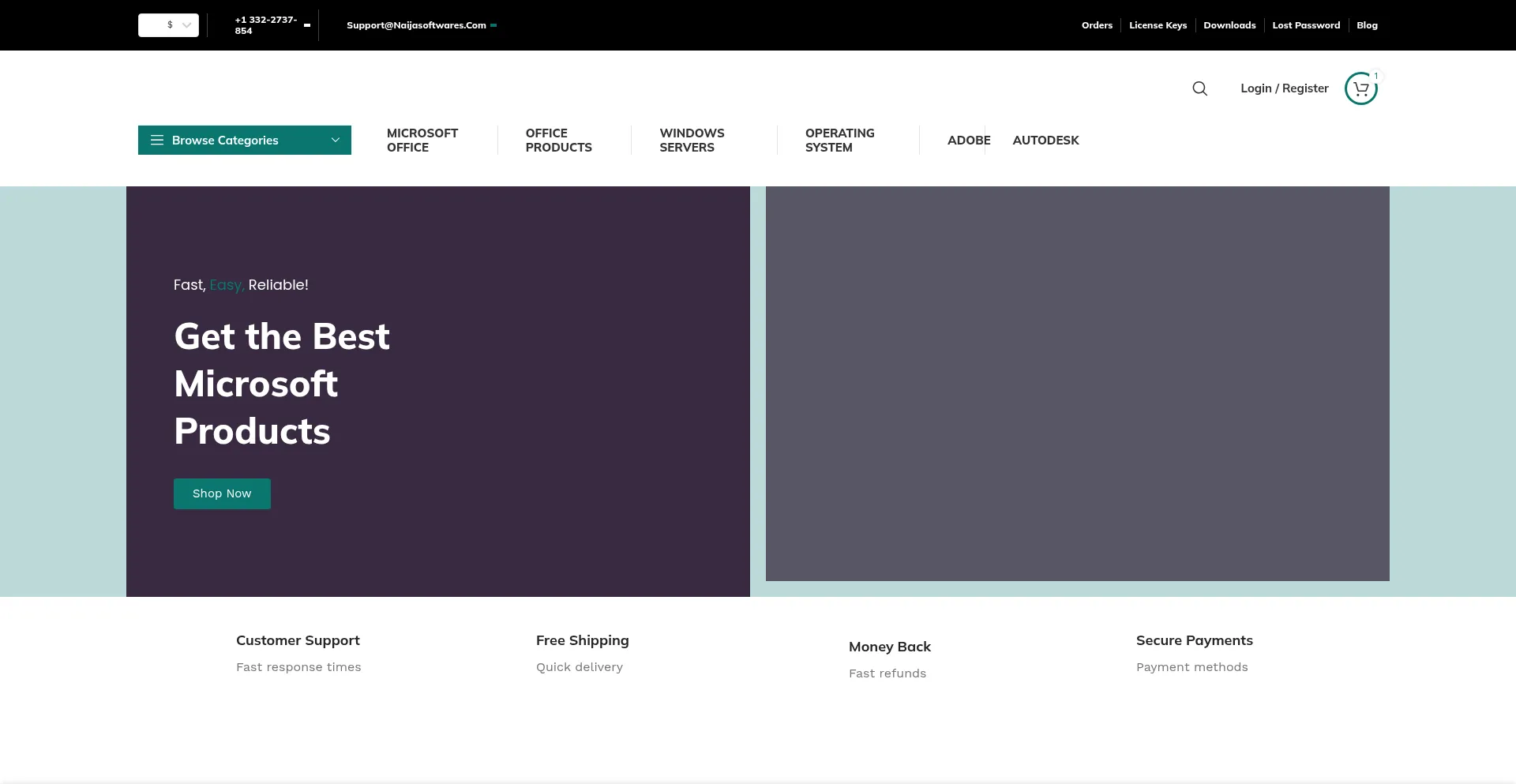Click the Fast response times text

point(298,667)
